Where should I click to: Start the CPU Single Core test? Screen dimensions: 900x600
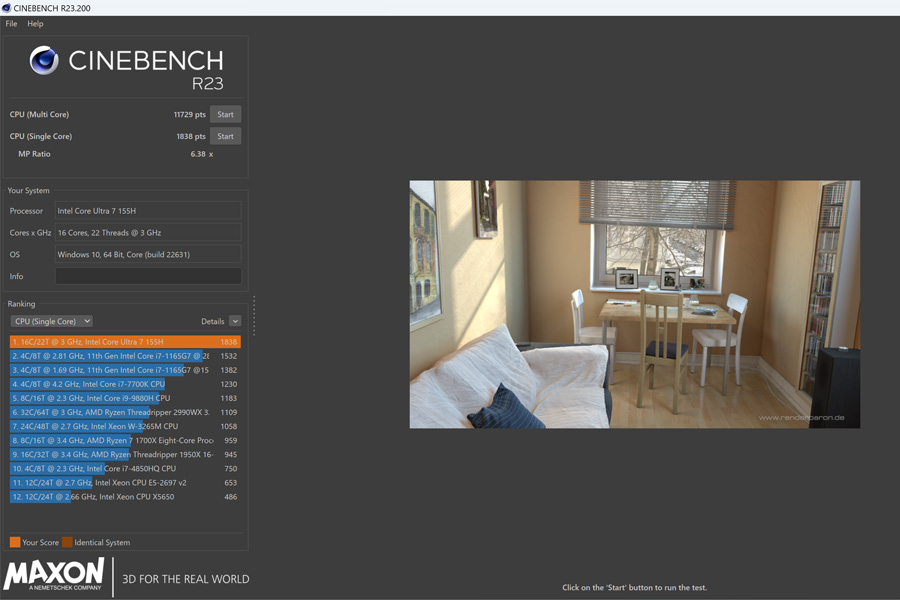(225, 136)
